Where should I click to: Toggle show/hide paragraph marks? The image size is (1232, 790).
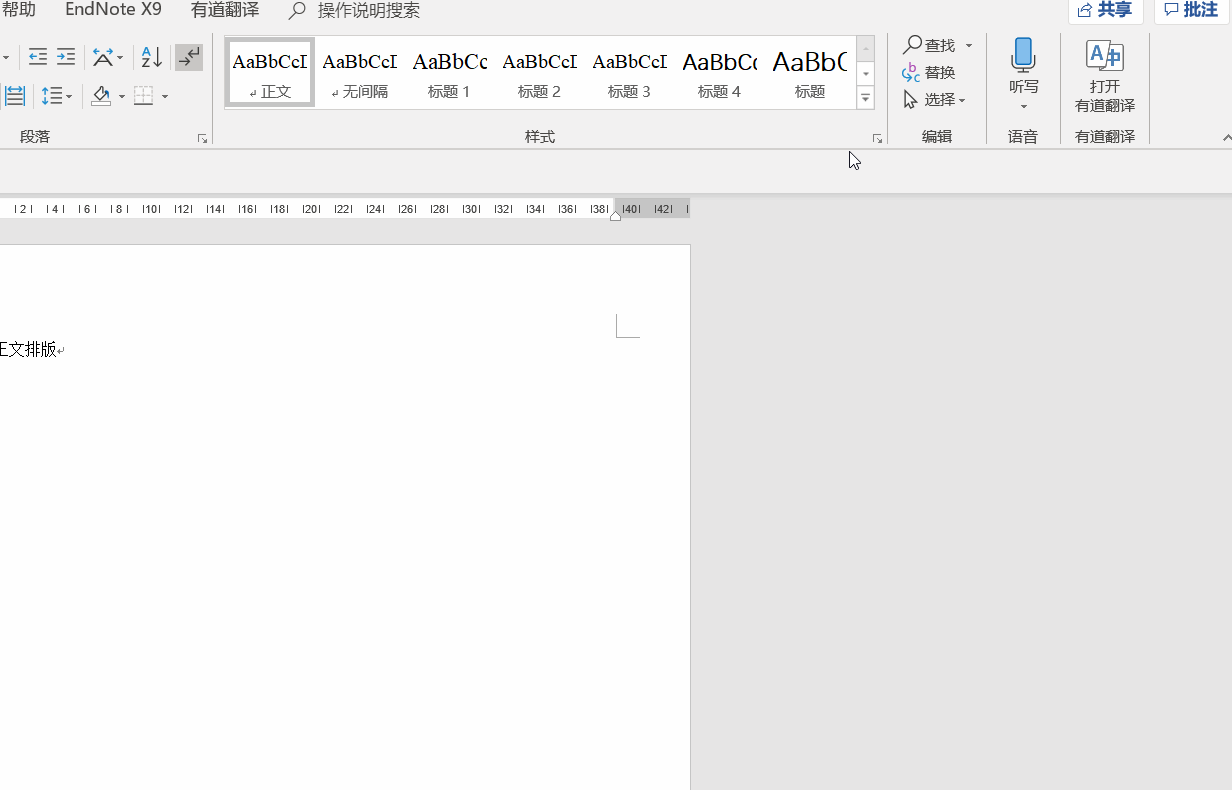189,57
